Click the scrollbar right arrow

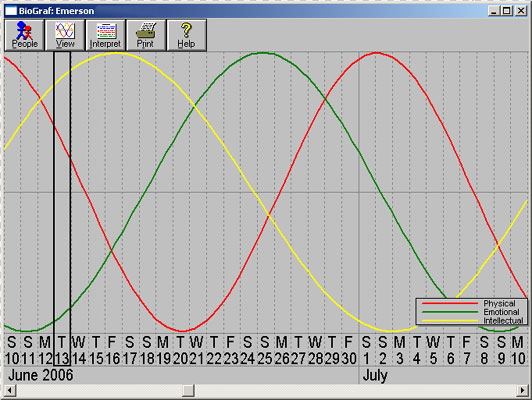coord(522,390)
